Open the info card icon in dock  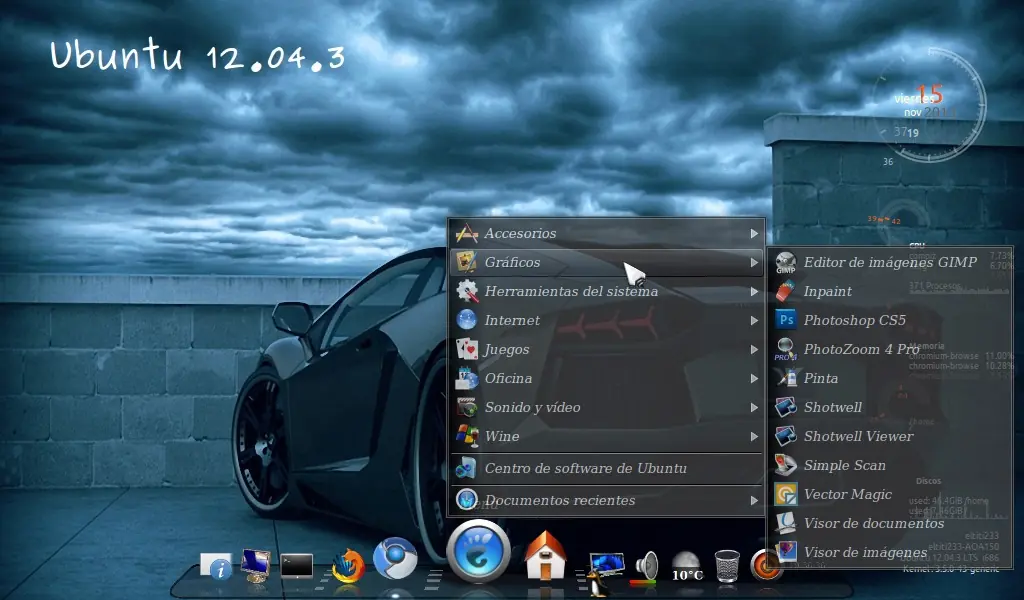(216, 565)
